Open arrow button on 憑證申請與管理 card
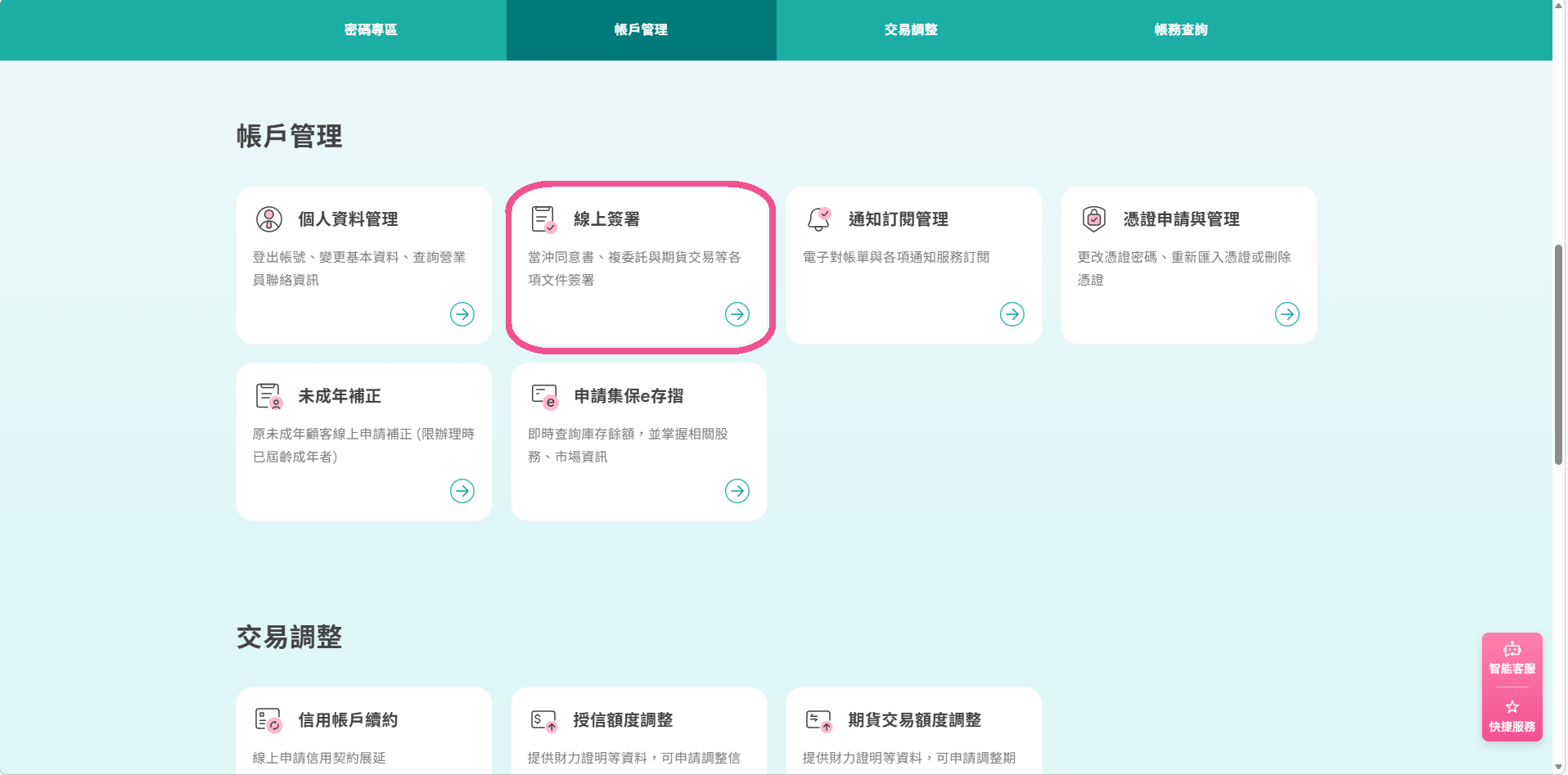The height and width of the screenshot is (775, 1568). tap(1287, 314)
